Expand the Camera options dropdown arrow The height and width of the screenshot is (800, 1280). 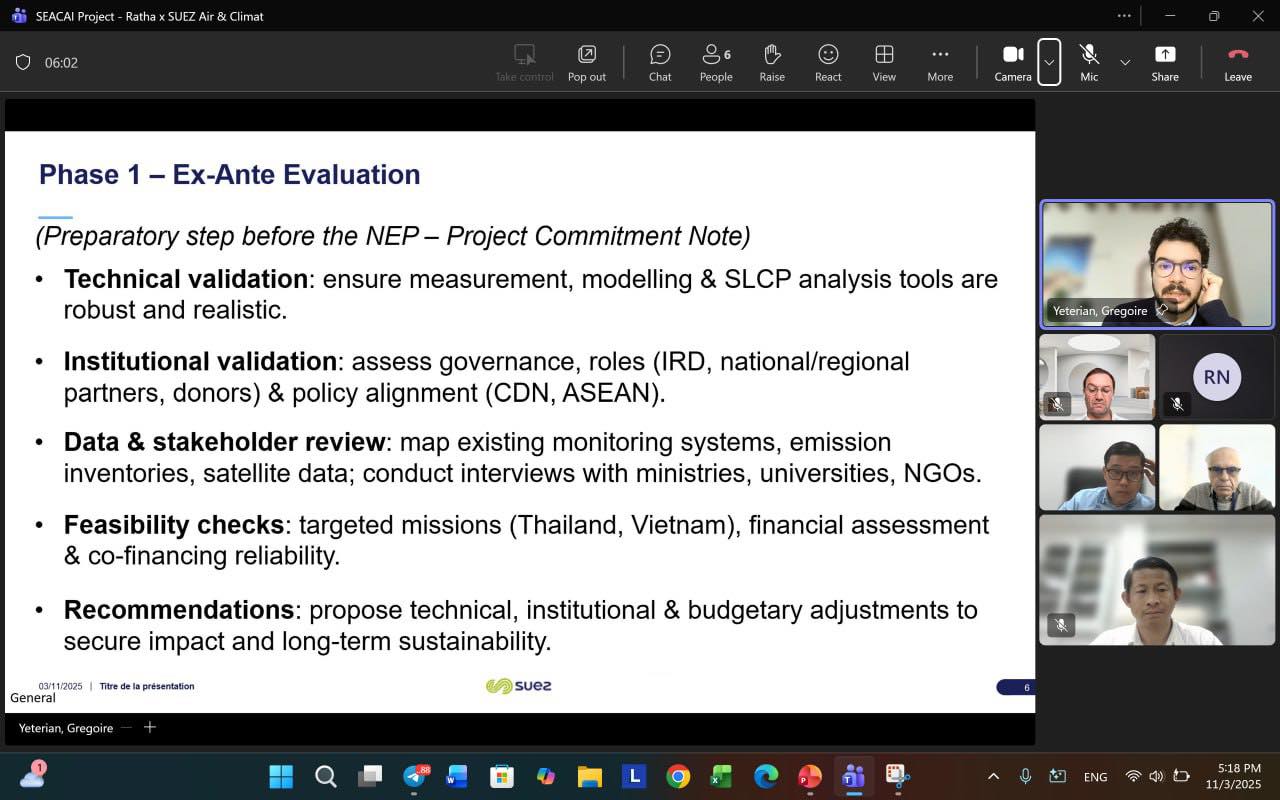point(1049,62)
